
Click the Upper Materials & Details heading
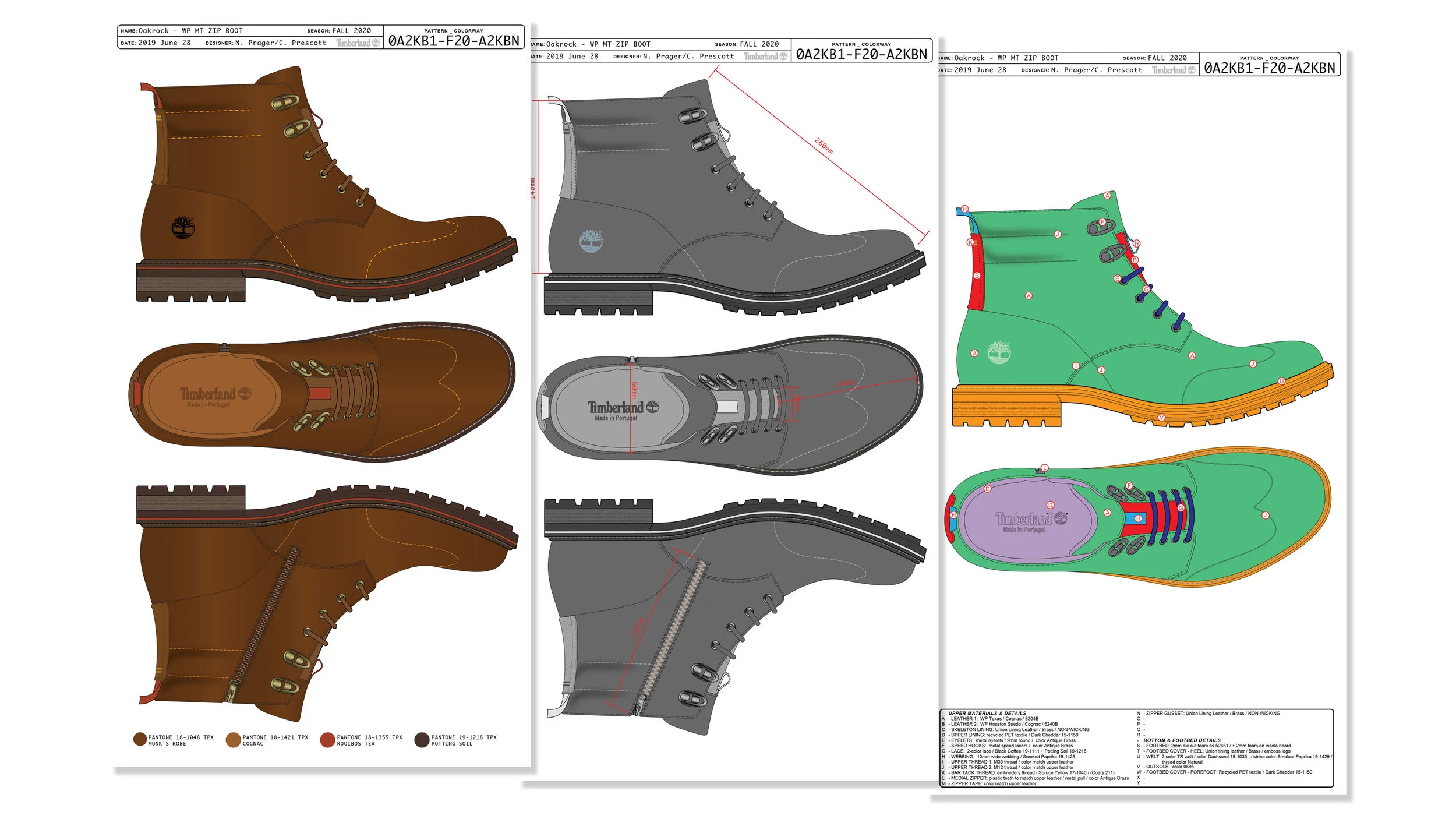(987, 713)
